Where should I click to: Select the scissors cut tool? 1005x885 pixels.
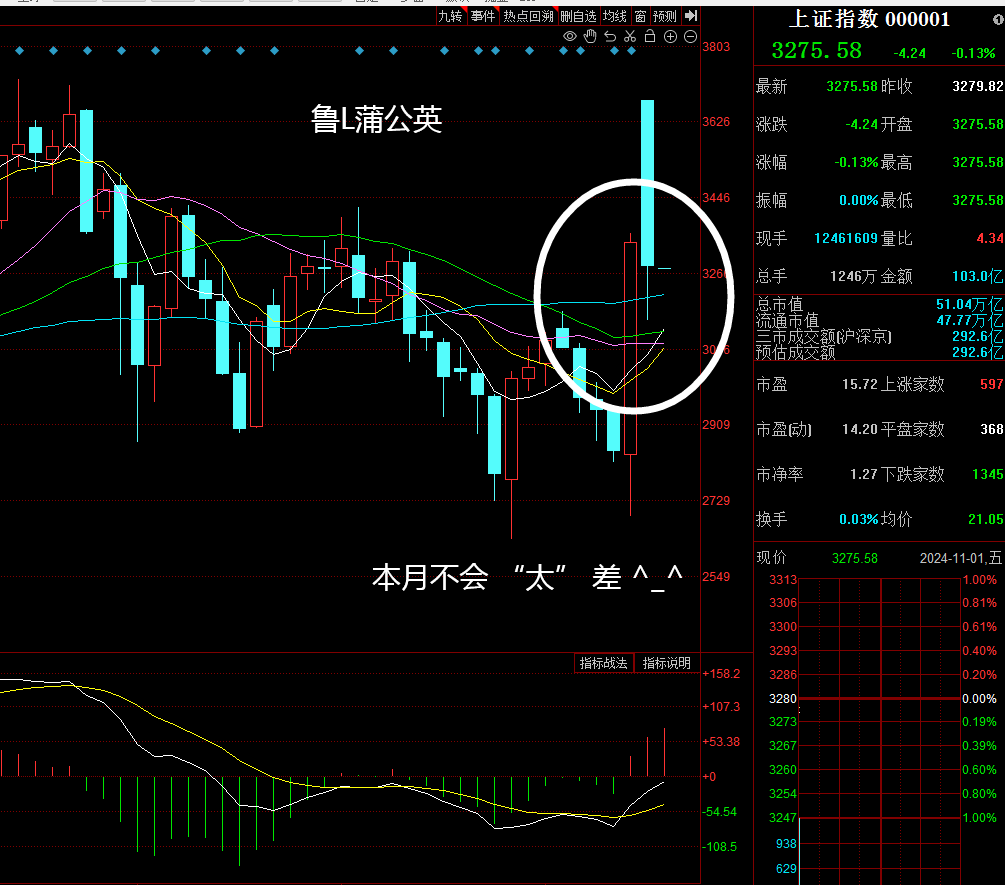click(x=630, y=37)
